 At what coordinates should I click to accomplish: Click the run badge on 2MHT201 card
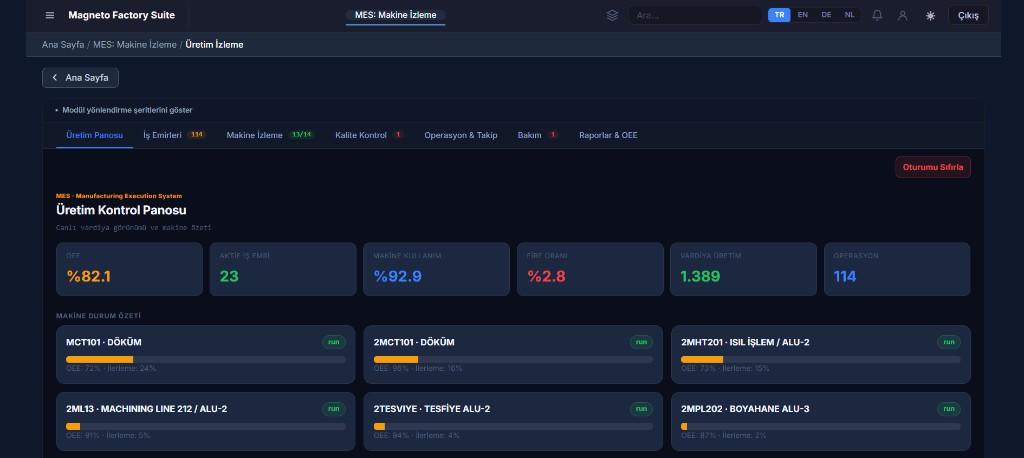[948, 342]
